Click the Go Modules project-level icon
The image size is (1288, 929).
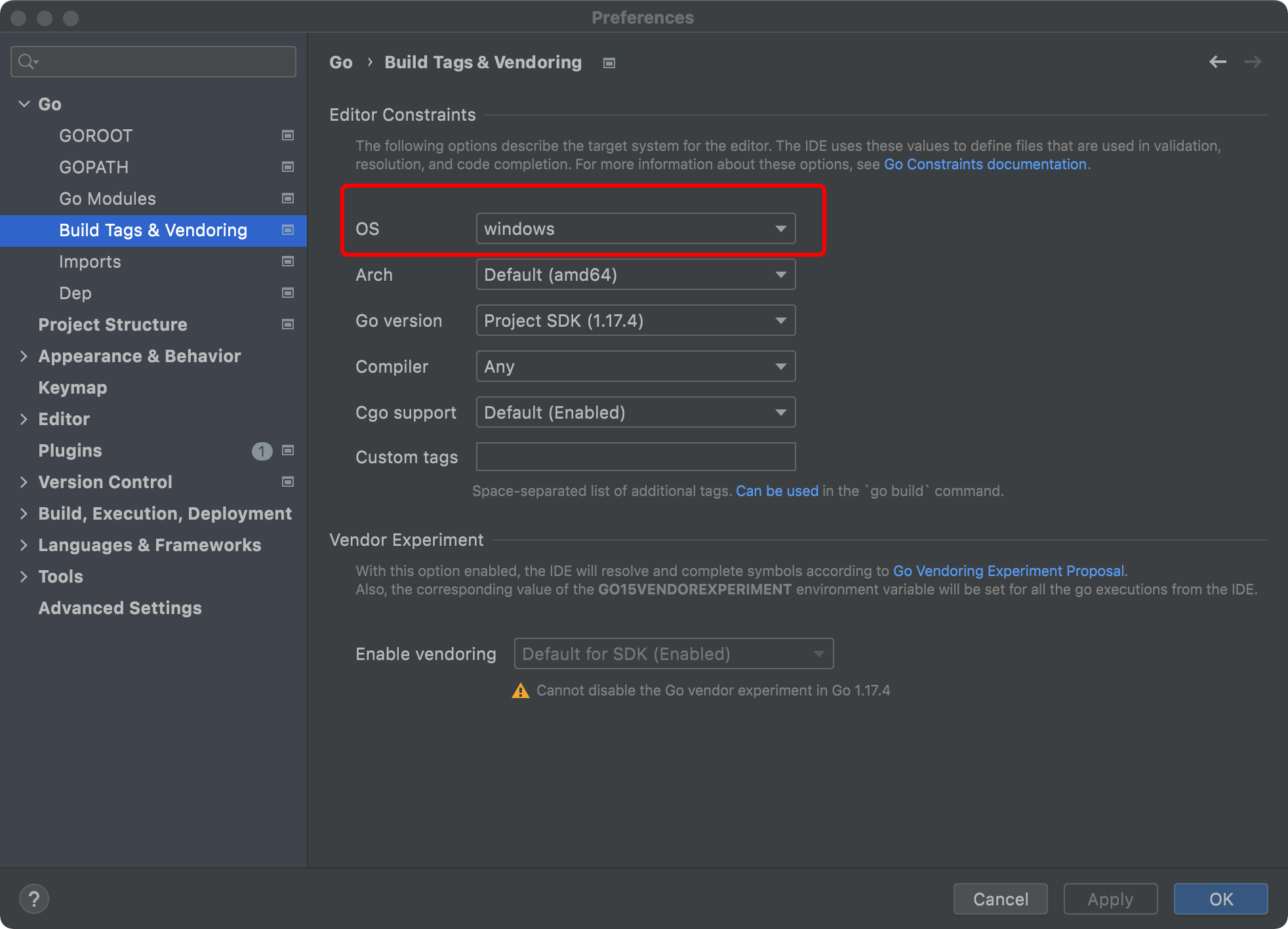[x=287, y=198]
